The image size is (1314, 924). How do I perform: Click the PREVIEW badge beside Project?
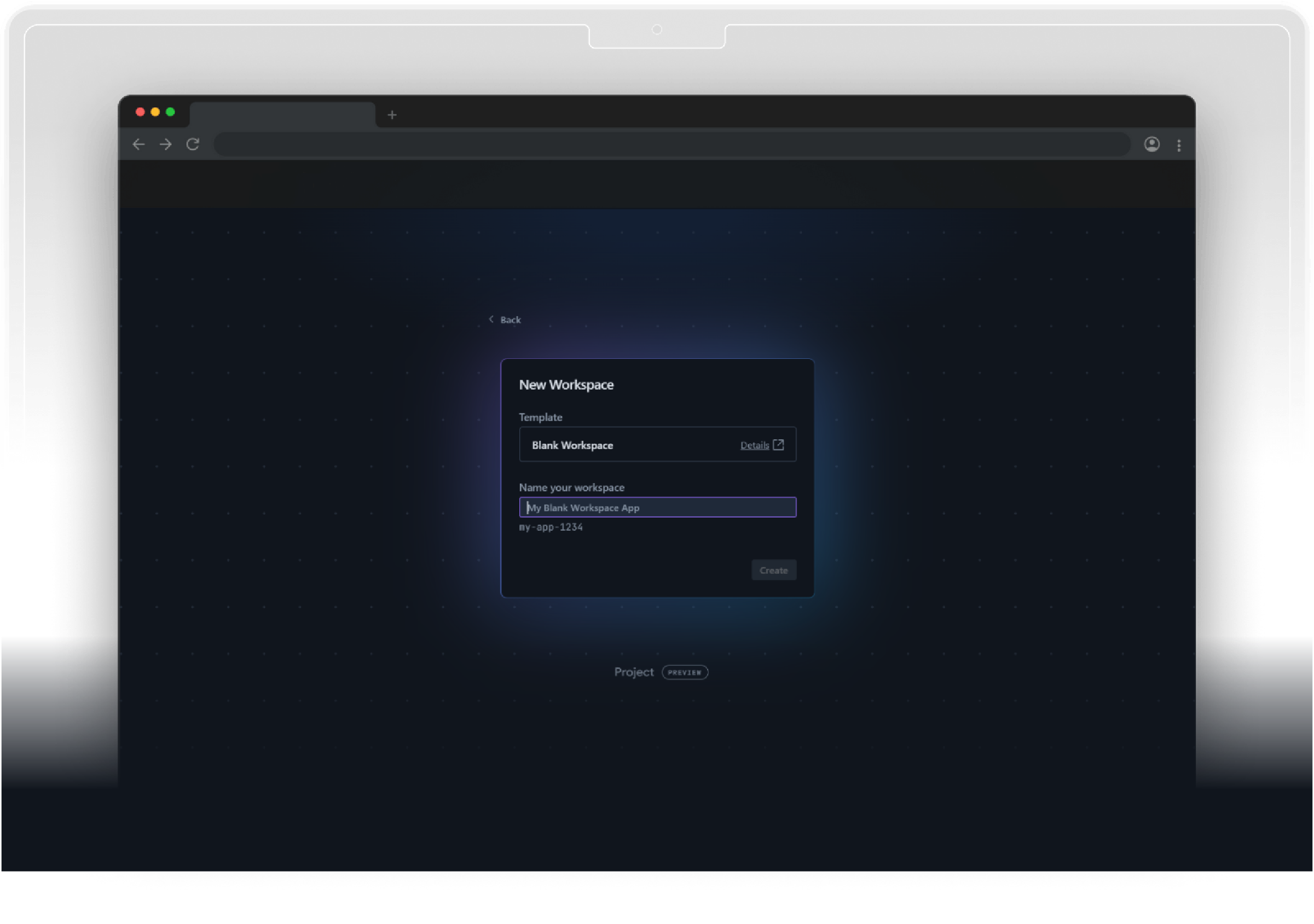[x=685, y=672]
